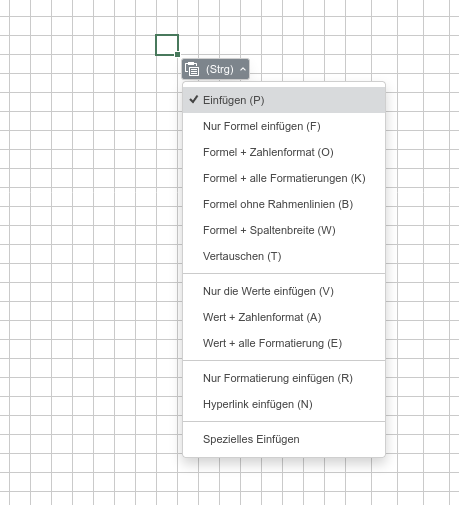Image resolution: width=459 pixels, height=505 pixels.
Task: Choose Wert + alle Formatierung (E)
Action: coord(284,343)
